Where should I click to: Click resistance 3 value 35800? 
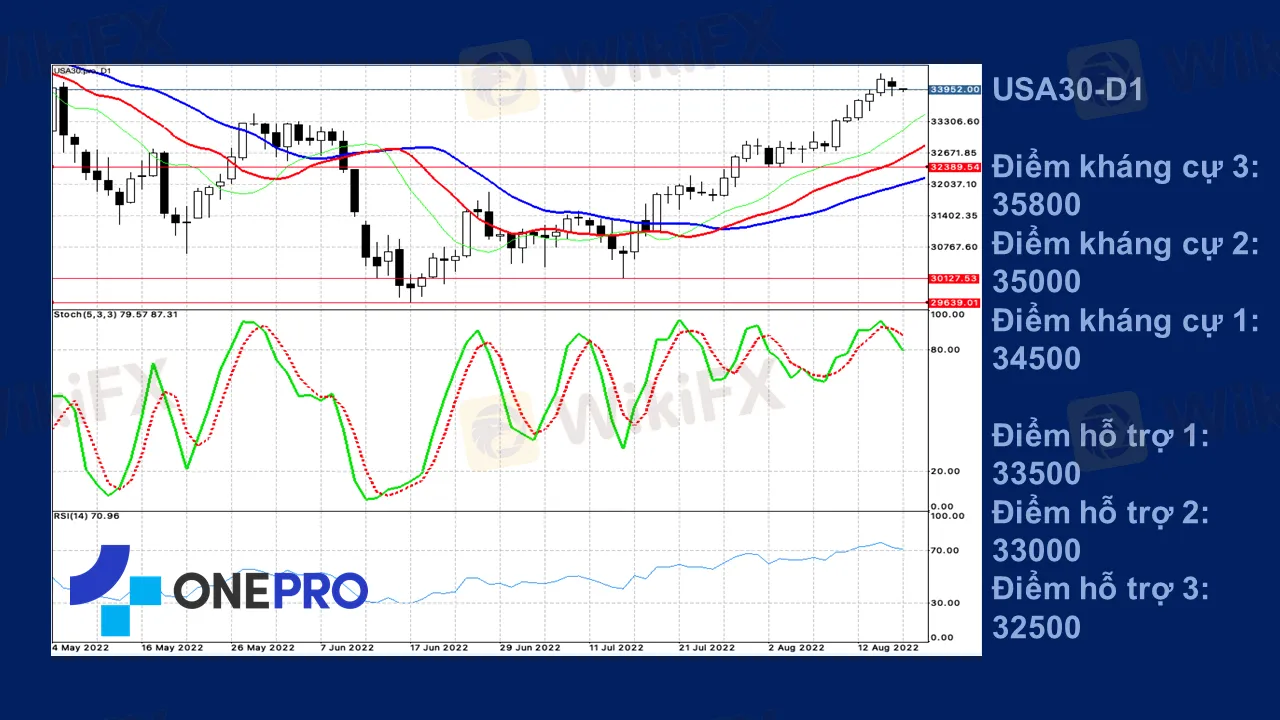(1036, 204)
